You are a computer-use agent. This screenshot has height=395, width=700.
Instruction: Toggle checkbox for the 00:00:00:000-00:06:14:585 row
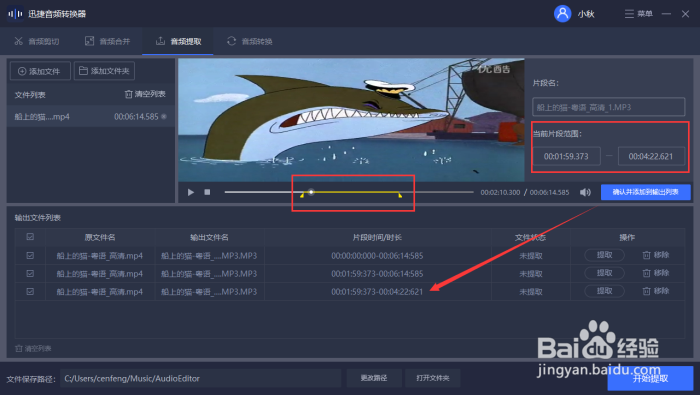(30, 256)
